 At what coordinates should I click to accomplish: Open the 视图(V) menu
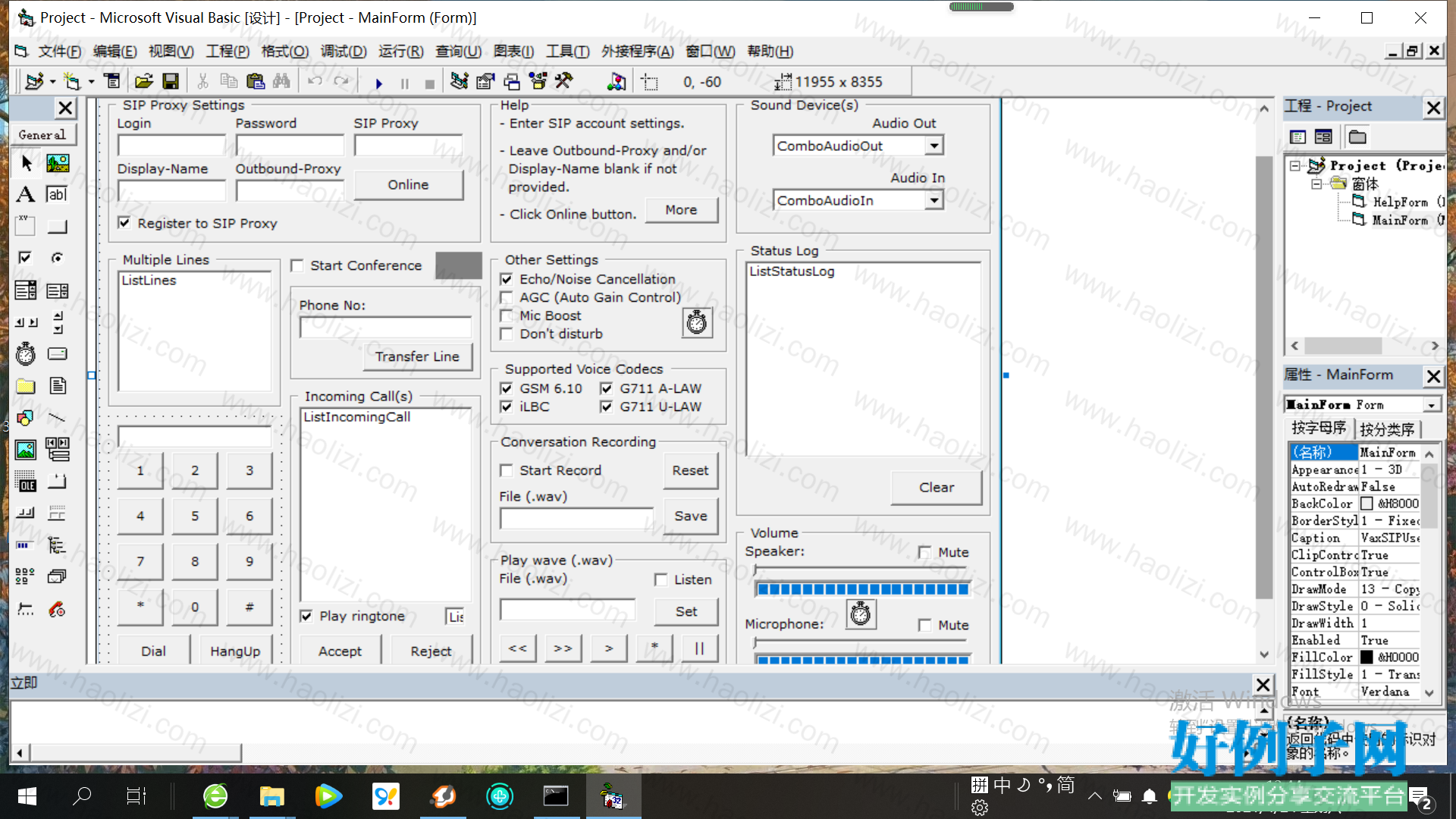pos(171,51)
